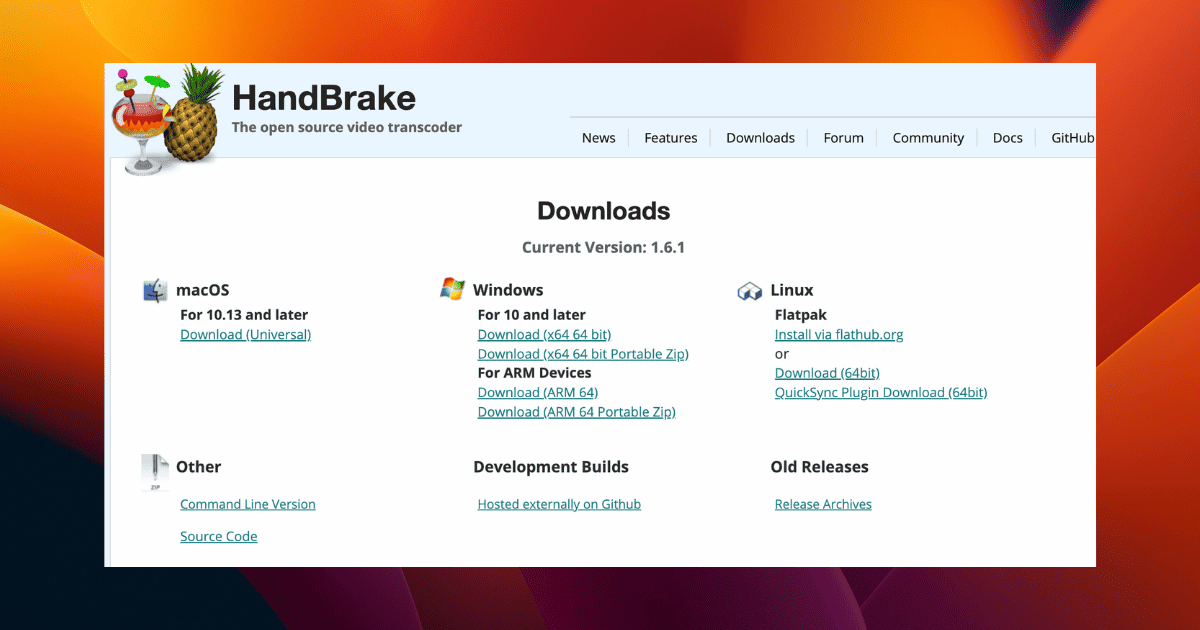The width and height of the screenshot is (1200, 630).
Task: Open Hosted externally on Github link
Action: point(559,505)
